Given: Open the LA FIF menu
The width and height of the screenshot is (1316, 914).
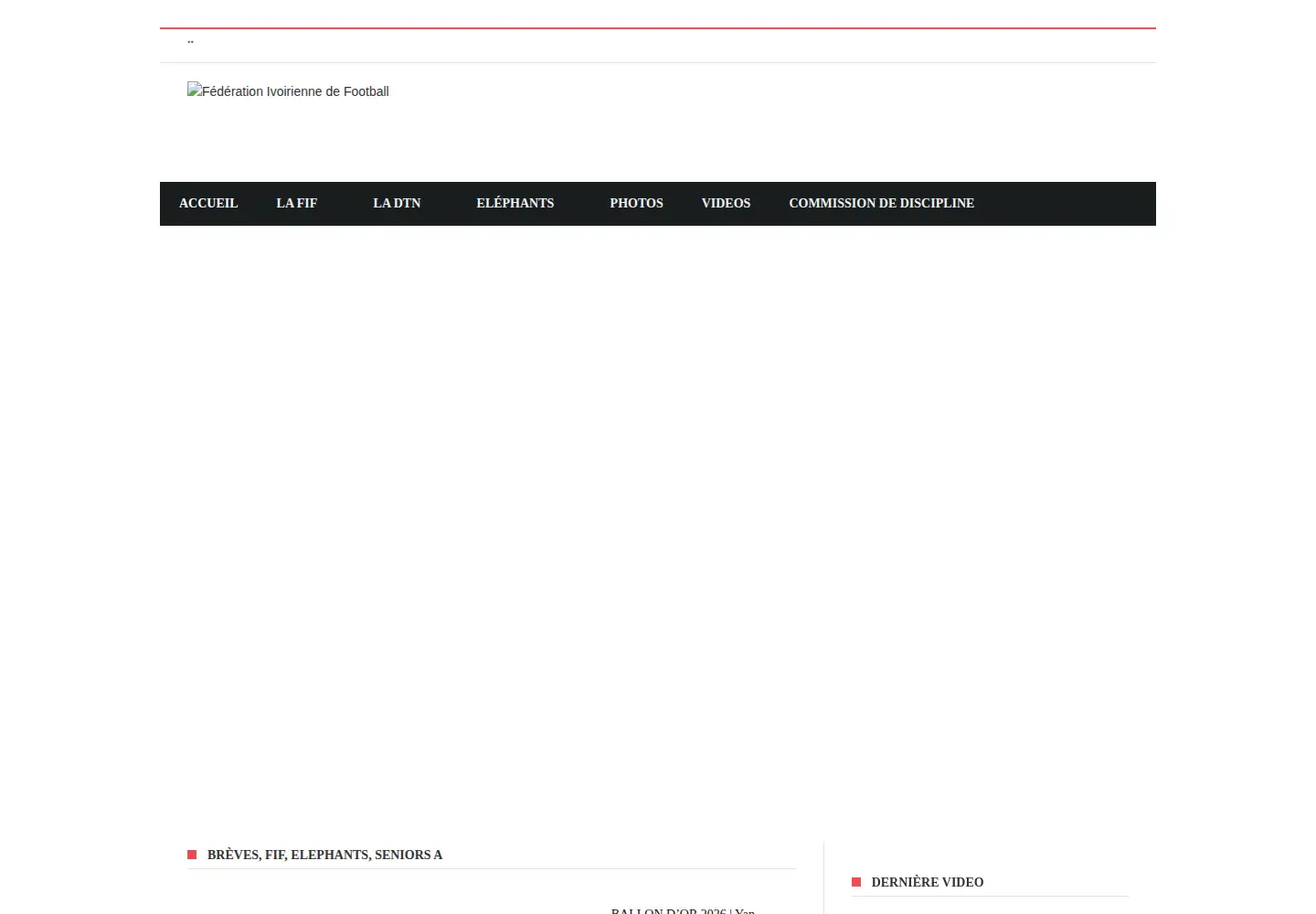Looking at the screenshot, I should coord(297,203).
